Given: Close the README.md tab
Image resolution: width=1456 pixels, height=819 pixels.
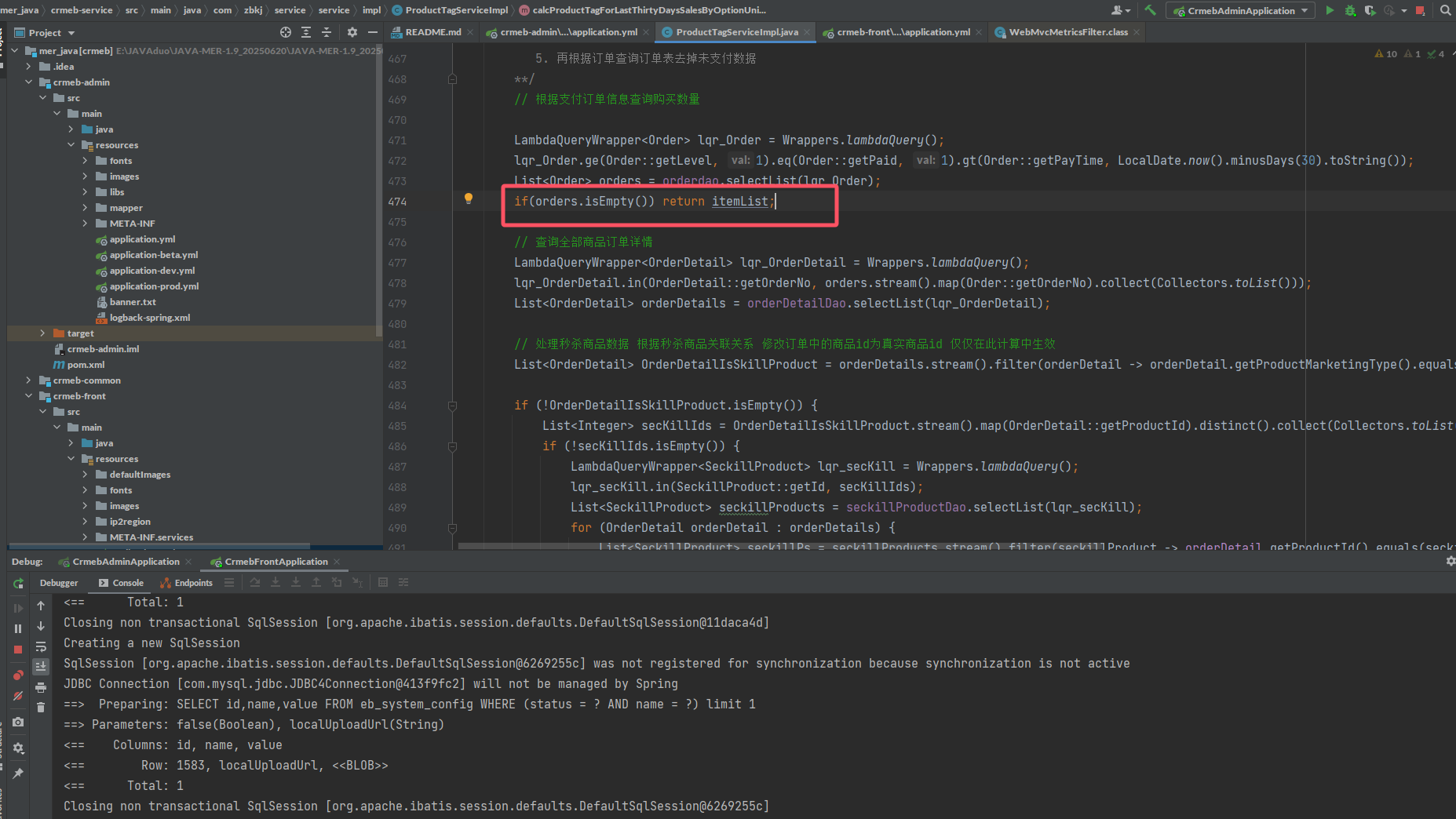Looking at the screenshot, I should tap(470, 32).
